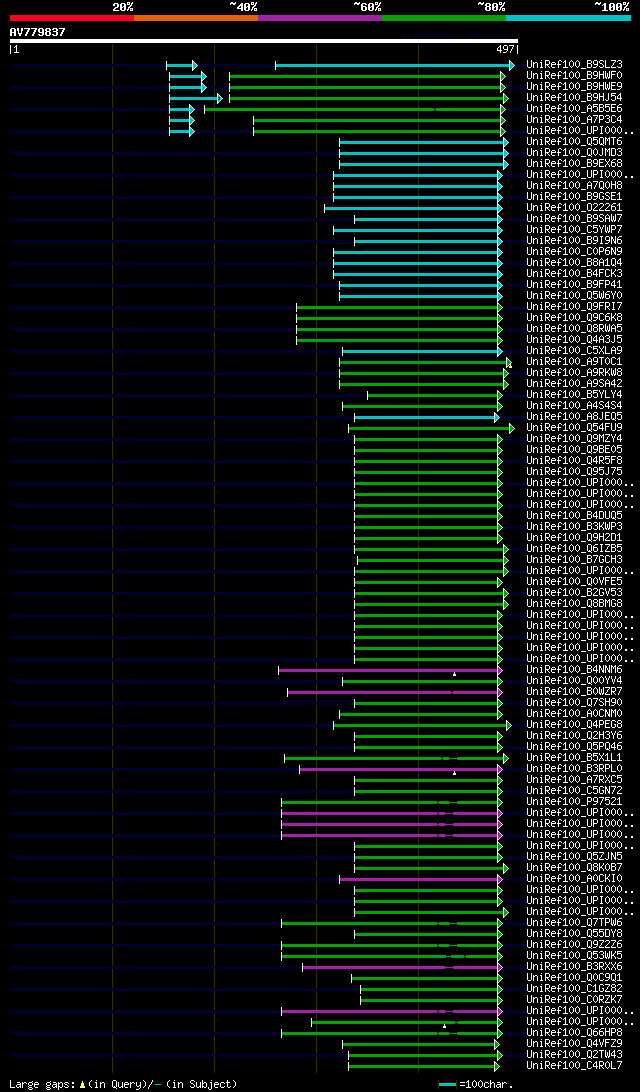
Task: Select the UniRef100_Q5ZJN5 entry
Action: click(x=574, y=857)
